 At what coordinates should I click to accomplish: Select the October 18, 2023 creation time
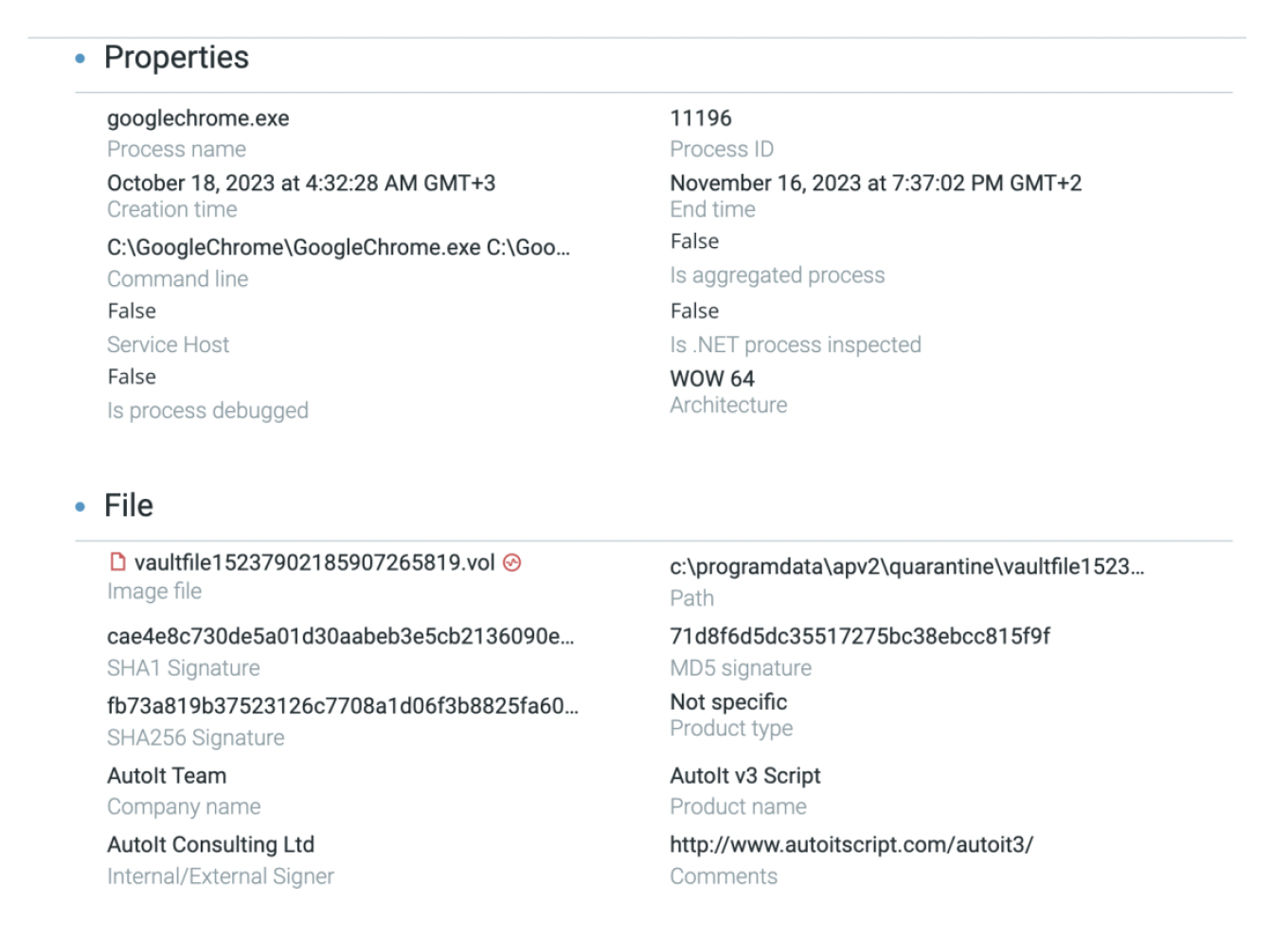pos(301,183)
